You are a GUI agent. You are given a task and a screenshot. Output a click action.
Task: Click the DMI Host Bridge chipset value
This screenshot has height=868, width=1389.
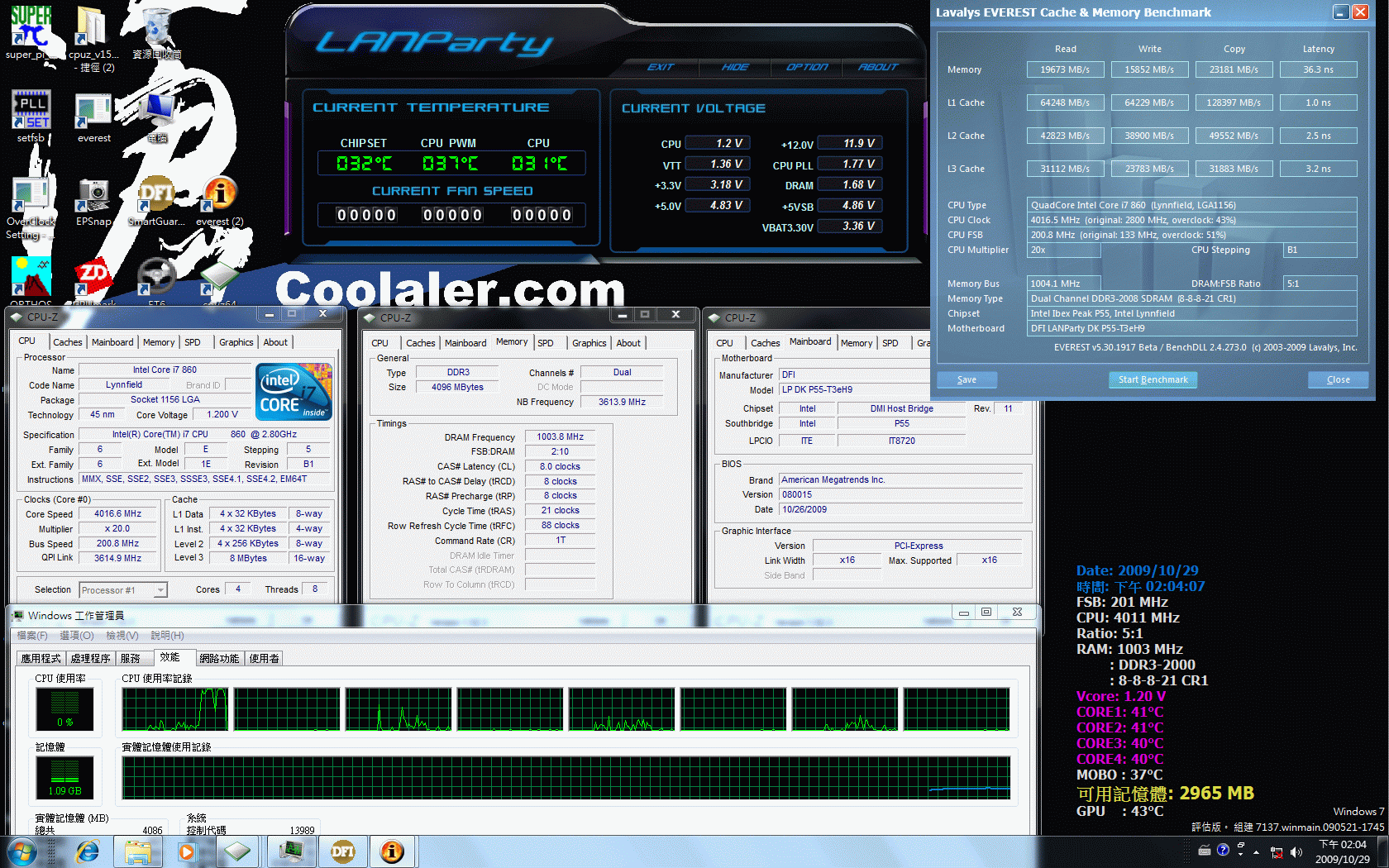coord(901,408)
